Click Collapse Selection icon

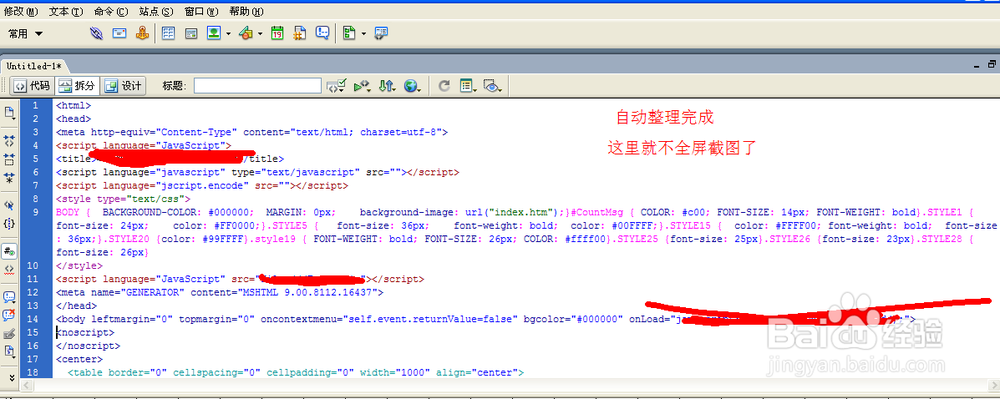click(x=10, y=159)
